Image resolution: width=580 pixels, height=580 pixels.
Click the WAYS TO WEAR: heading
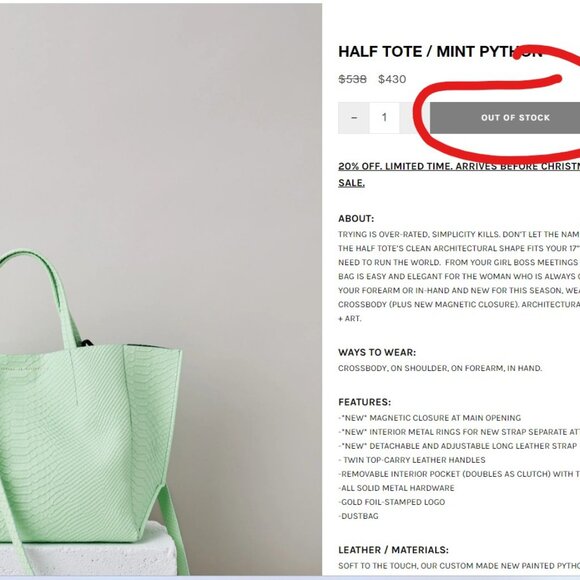point(377,353)
